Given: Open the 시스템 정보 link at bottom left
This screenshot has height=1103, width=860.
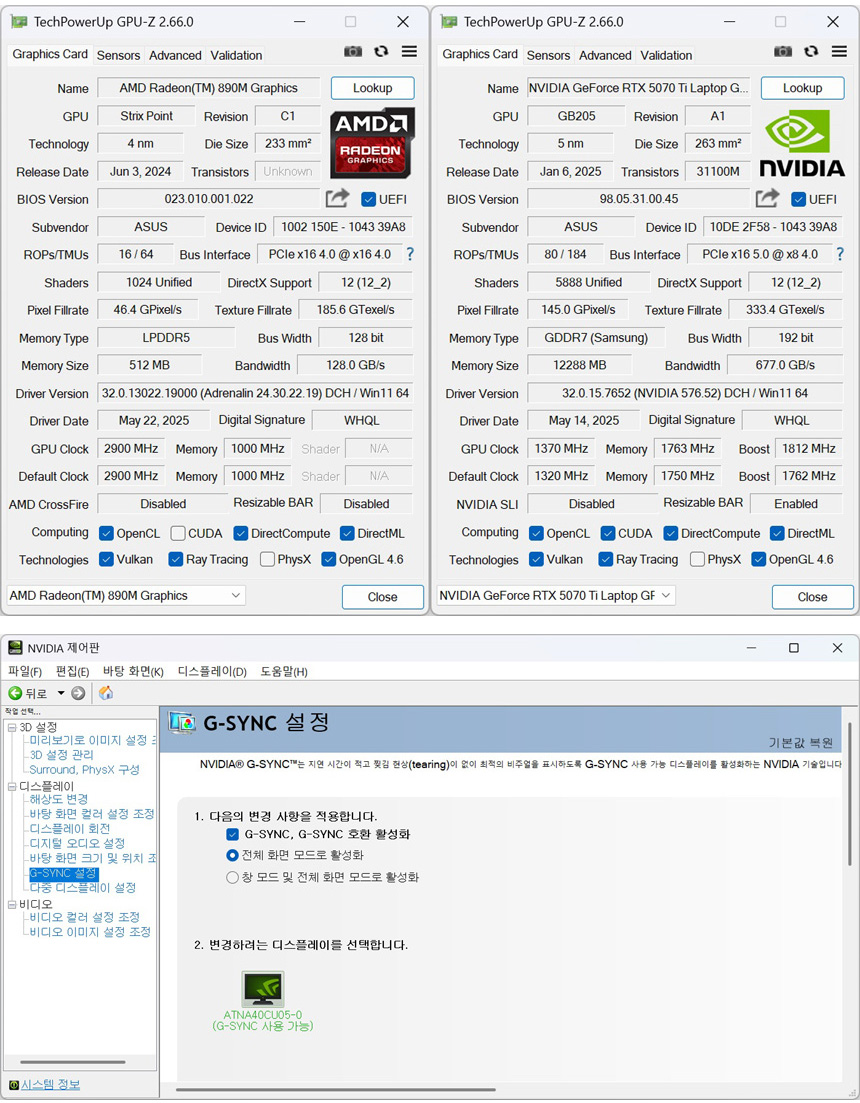Looking at the screenshot, I should pos(50,1084).
